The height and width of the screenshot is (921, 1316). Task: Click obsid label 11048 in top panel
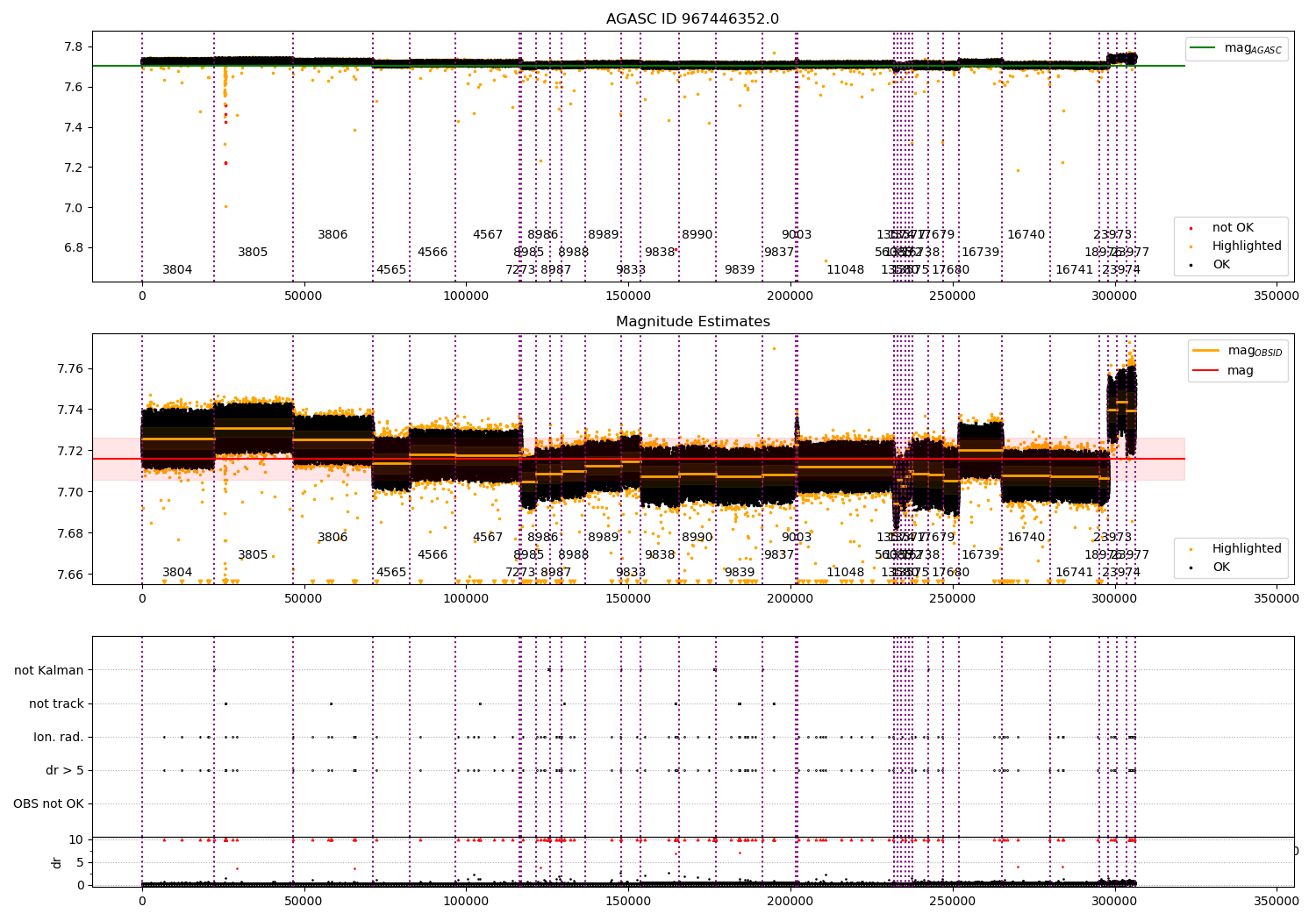(846, 270)
